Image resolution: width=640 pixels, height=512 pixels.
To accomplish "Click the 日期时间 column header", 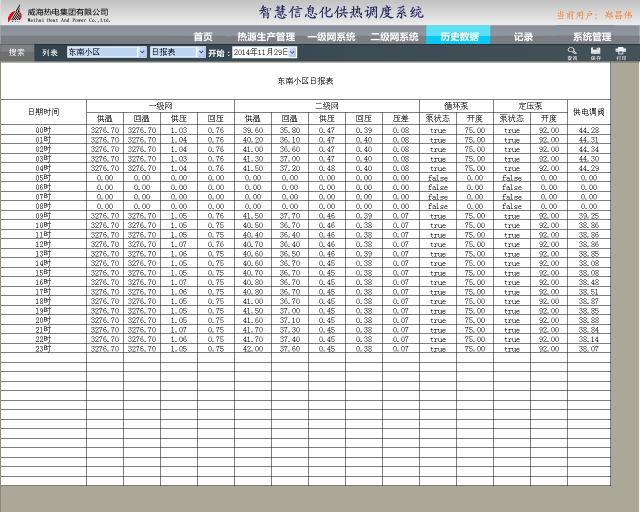I will (x=44, y=112).
